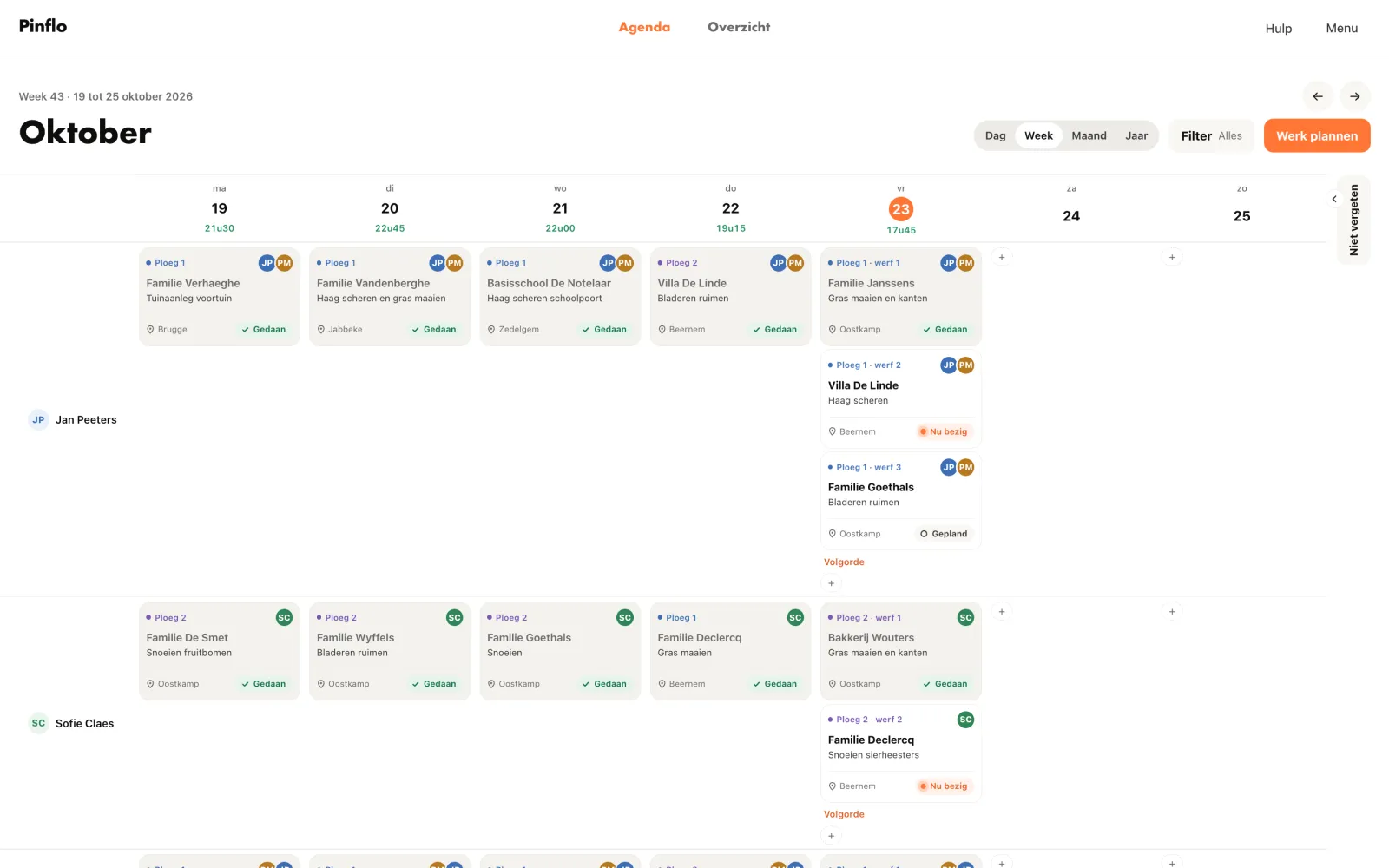1389x868 pixels.
Task: Click the Pinflo logo
Action: point(43,26)
